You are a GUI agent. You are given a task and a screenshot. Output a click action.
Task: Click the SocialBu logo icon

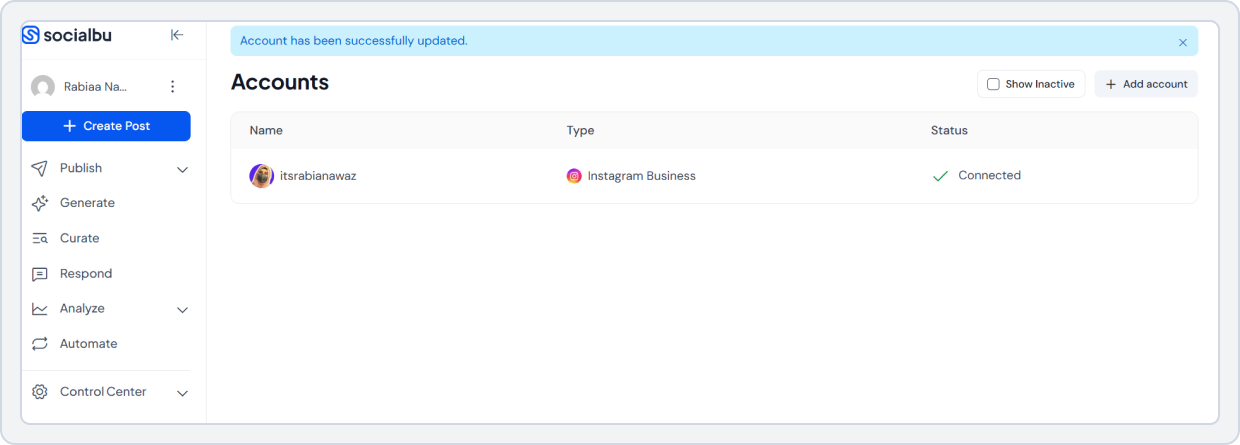[x=31, y=35]
